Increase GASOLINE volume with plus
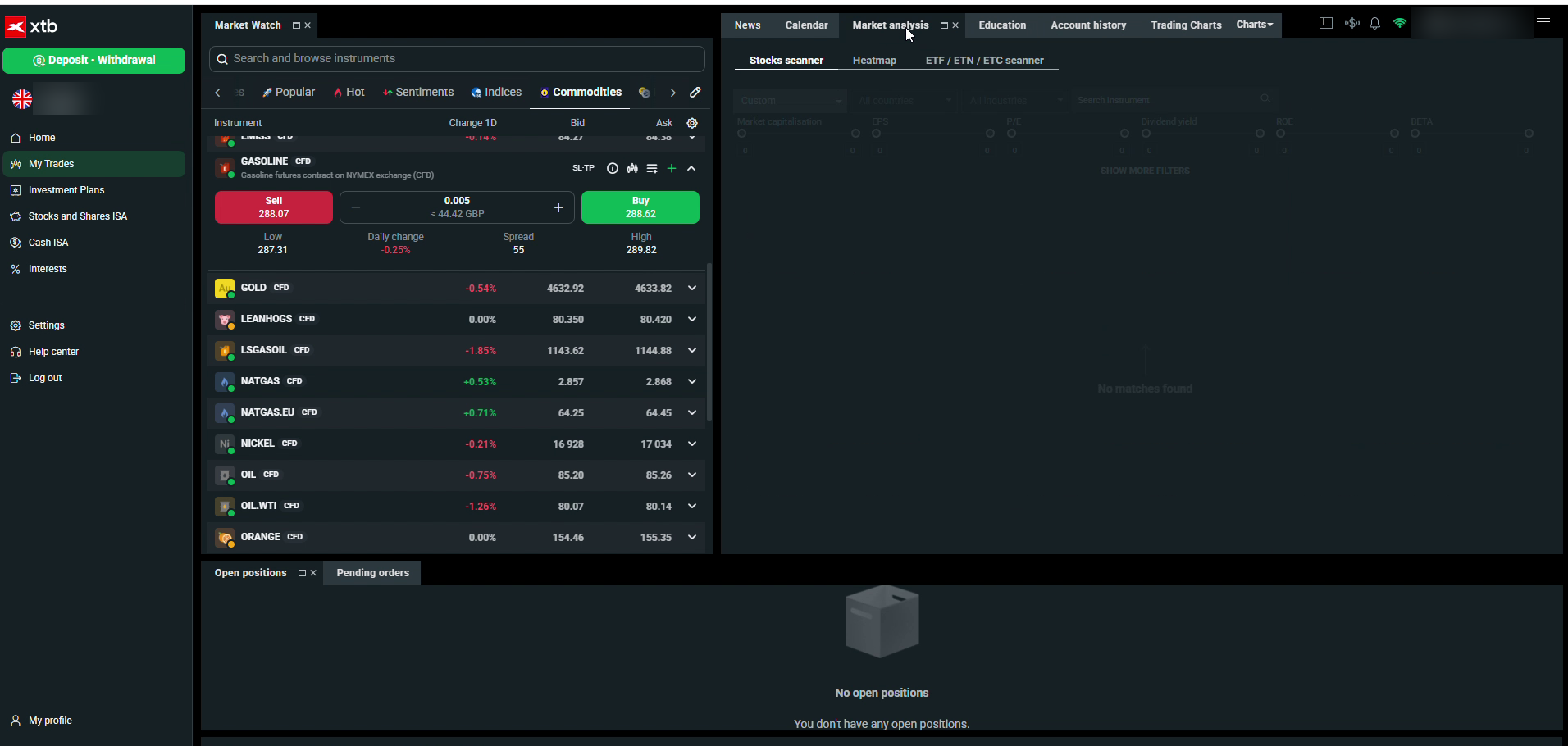The image size is (1568, 746). point(558,207)
